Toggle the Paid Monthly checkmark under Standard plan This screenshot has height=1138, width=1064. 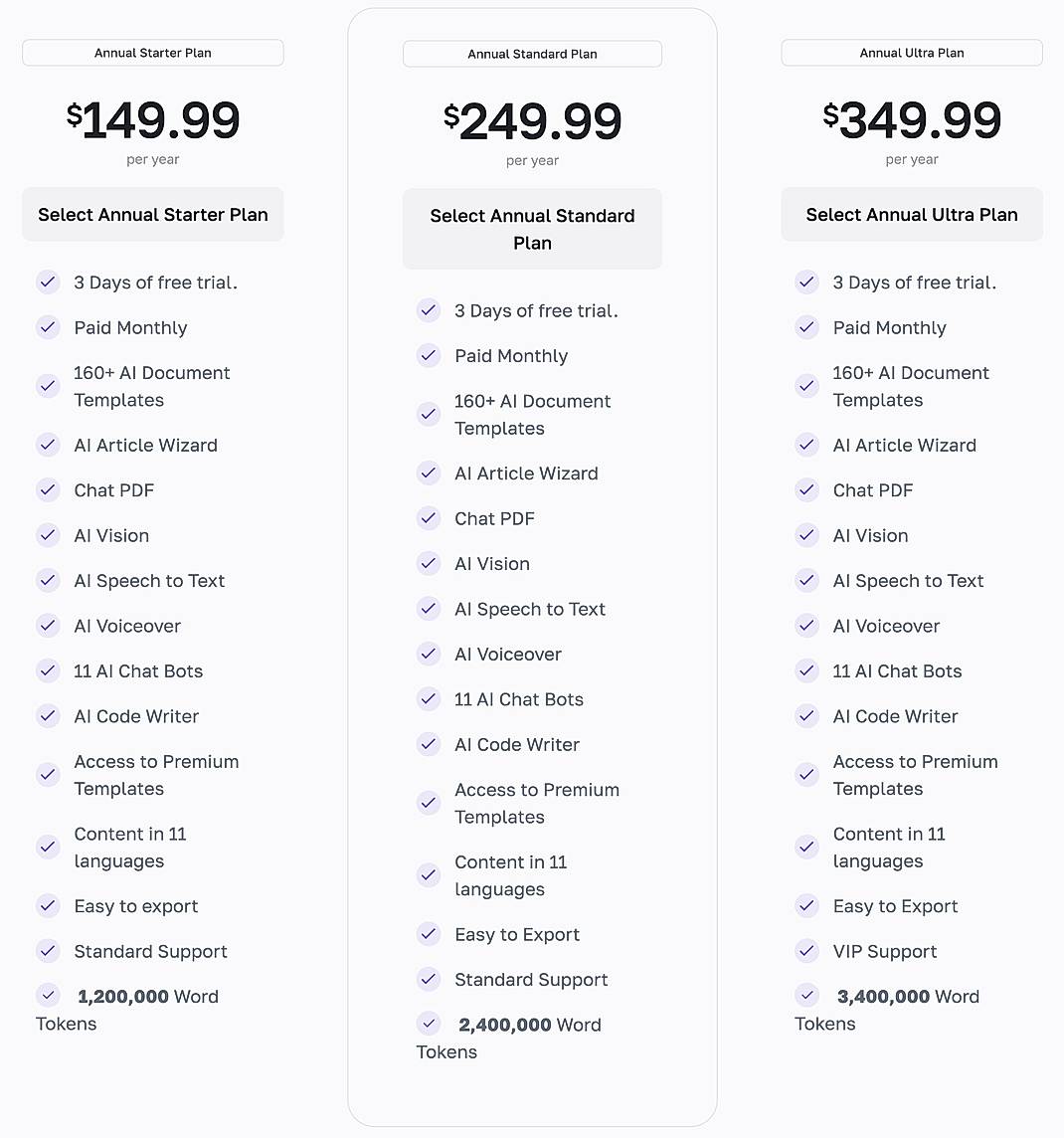point(429,355)
